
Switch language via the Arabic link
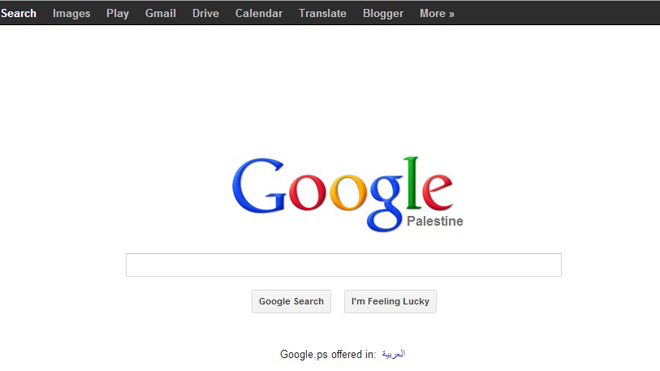coord(393,354)
